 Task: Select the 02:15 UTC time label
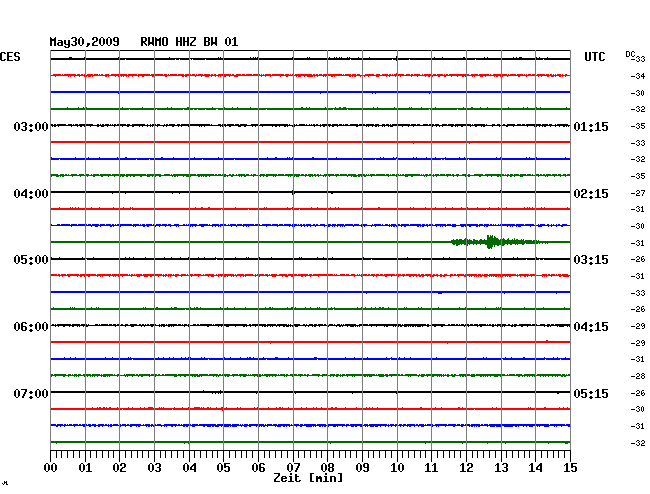coord(591,194)
